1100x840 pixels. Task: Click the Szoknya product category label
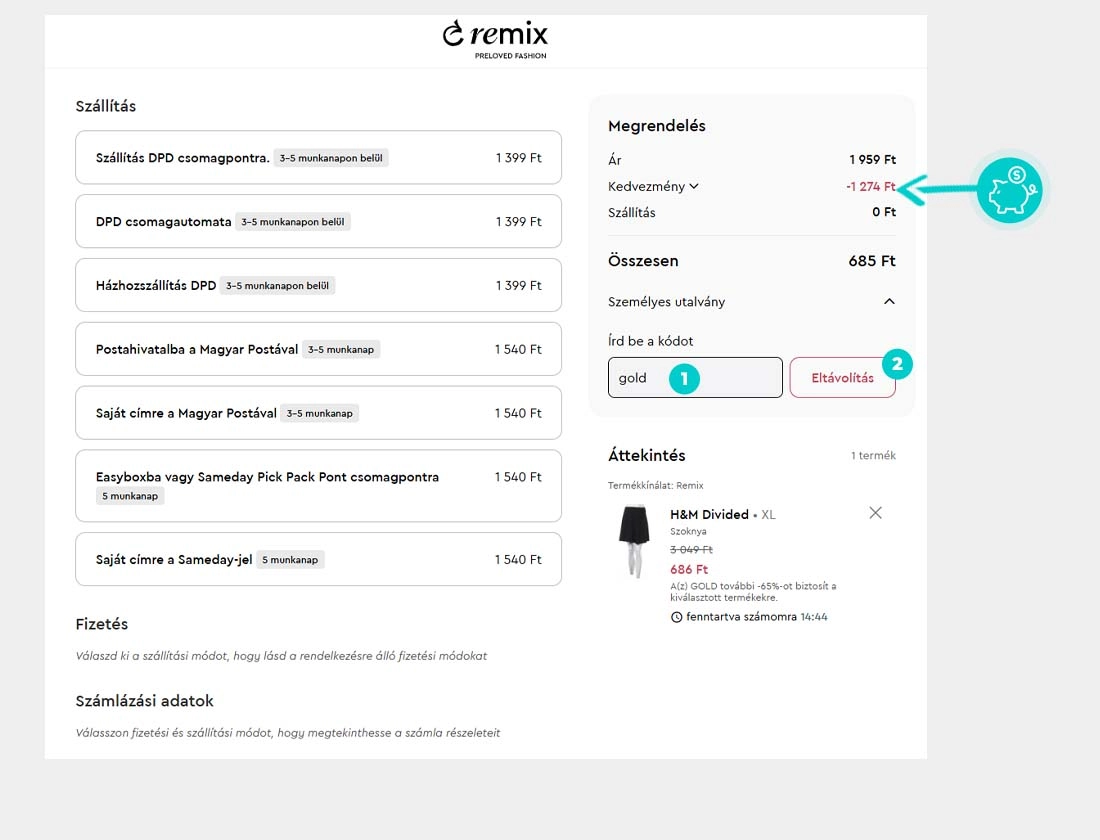[688, 531]
